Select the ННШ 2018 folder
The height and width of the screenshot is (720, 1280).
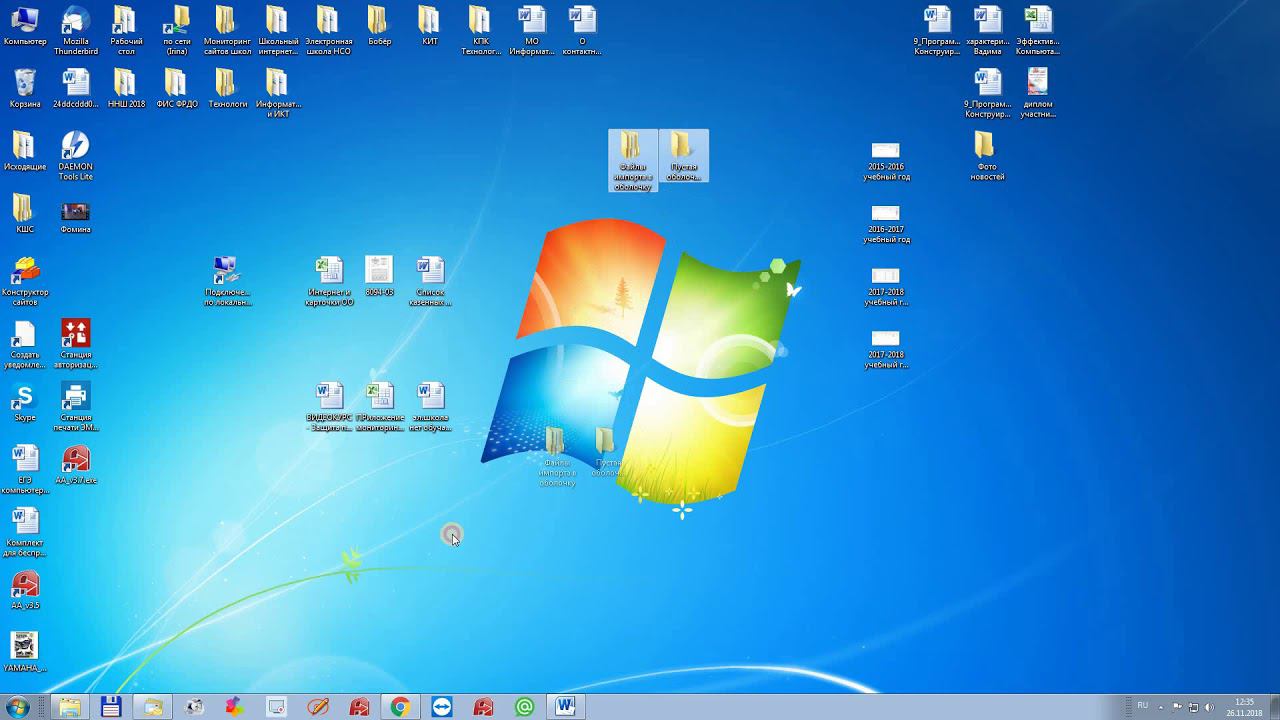coord(126,84)
